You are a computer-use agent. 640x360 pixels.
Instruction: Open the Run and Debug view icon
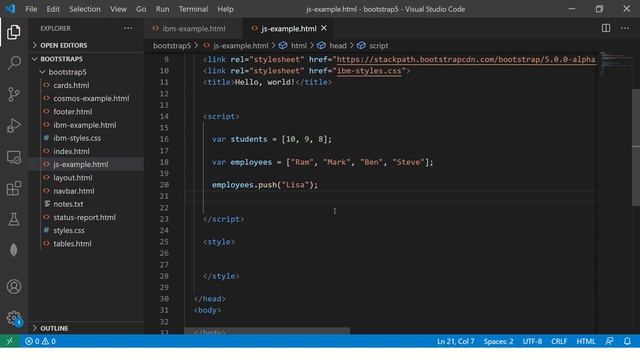(x=13, y=126)
